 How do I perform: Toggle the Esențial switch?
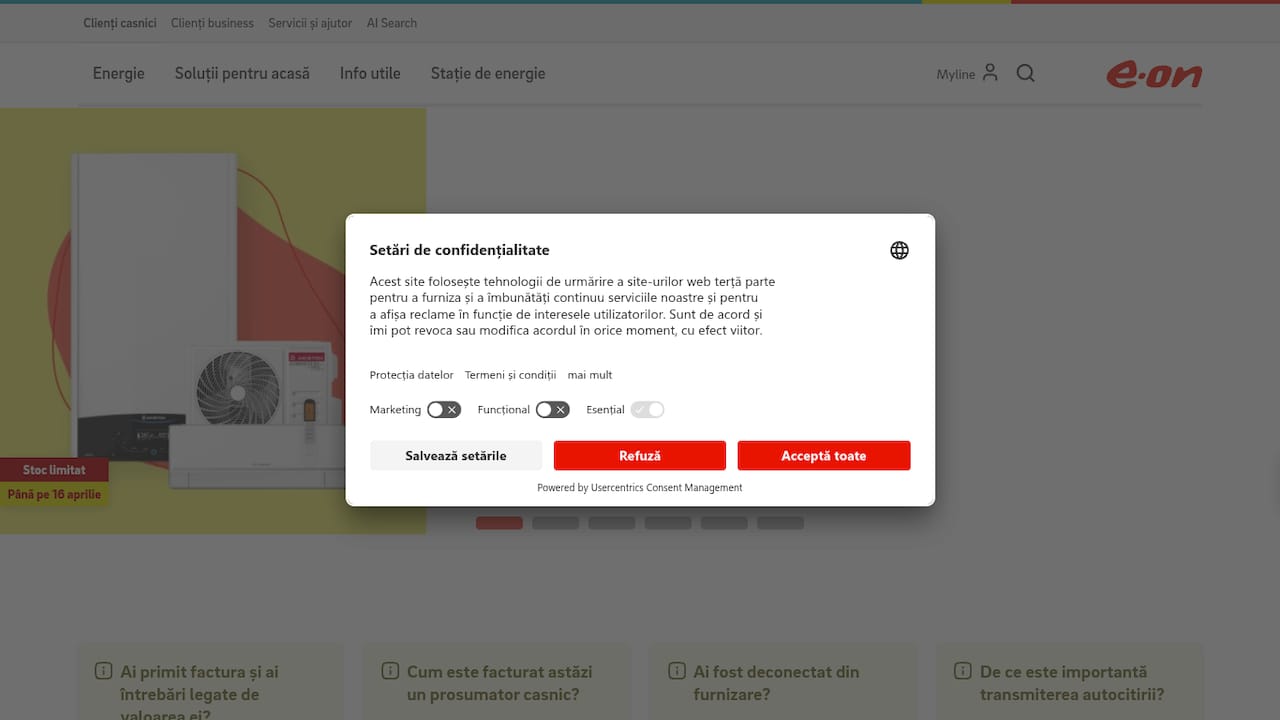[x=647, y=409]
